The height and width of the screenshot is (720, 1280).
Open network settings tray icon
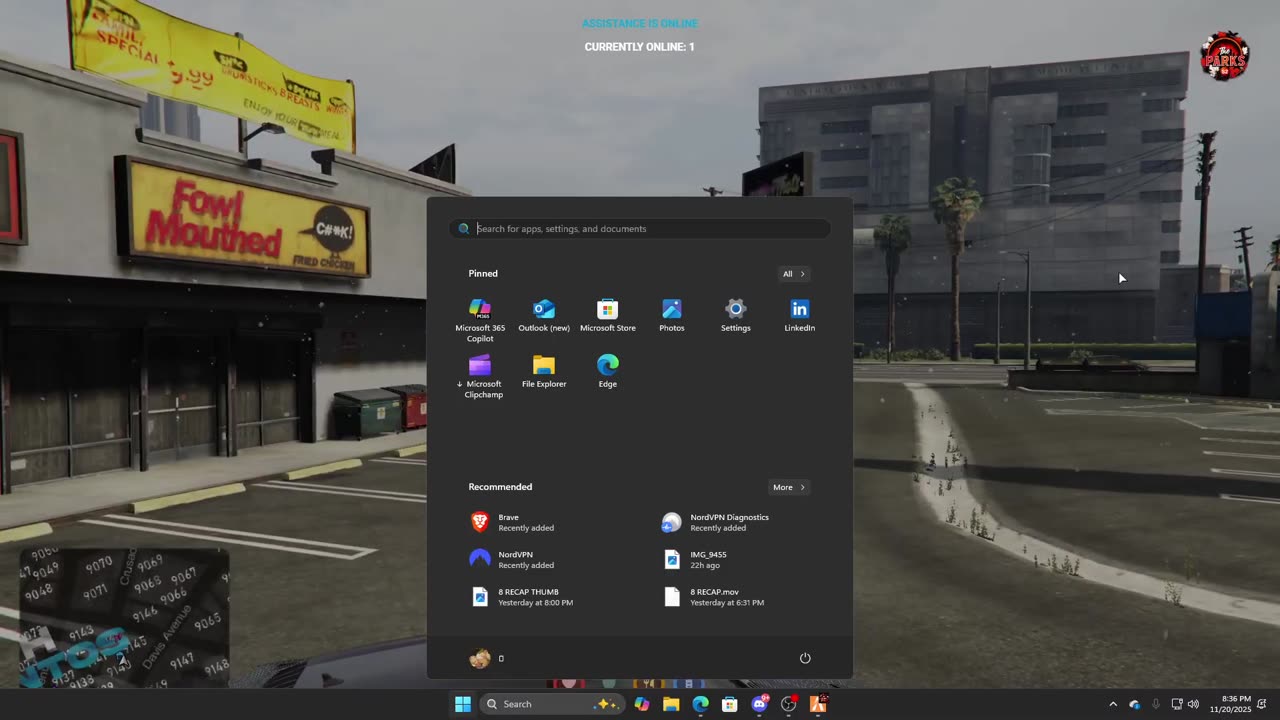click(x=1177, y=704)
